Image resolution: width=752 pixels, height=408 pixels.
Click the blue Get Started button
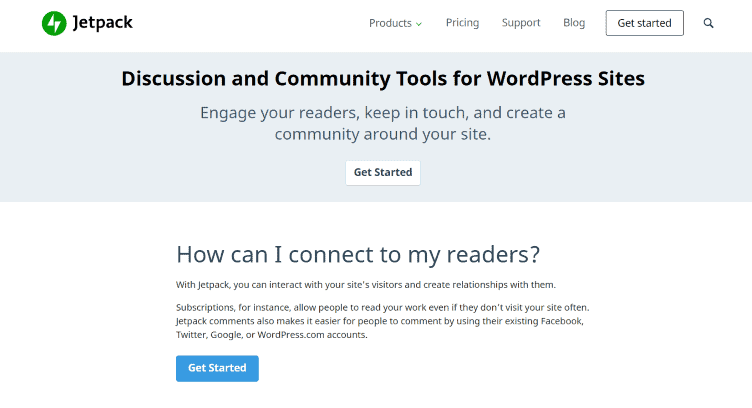pos(217,368)
